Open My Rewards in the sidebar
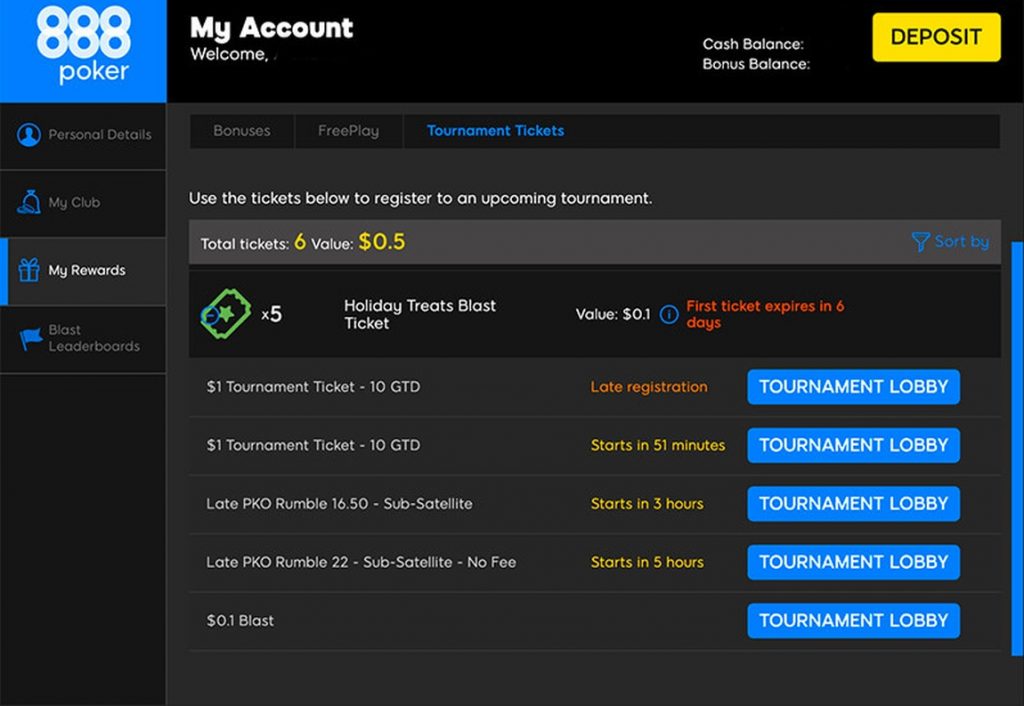Image resolution: width=1024 pixels, height=706 pixels. (83, 271)
